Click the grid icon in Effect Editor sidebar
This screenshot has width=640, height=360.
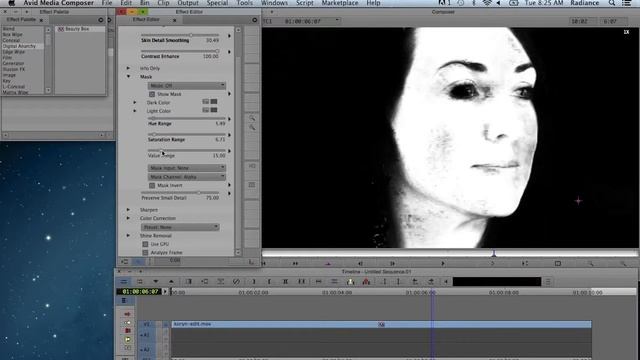252,185
